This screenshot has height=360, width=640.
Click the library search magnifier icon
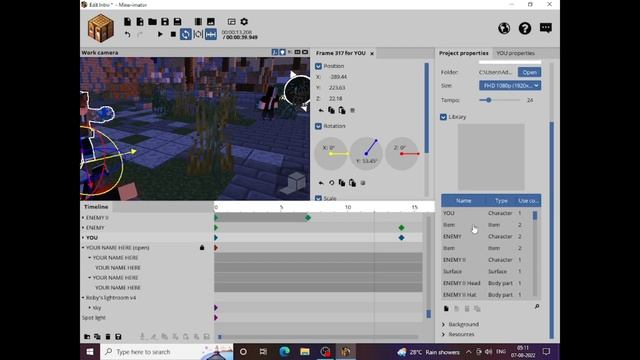(x=537, y=307)
